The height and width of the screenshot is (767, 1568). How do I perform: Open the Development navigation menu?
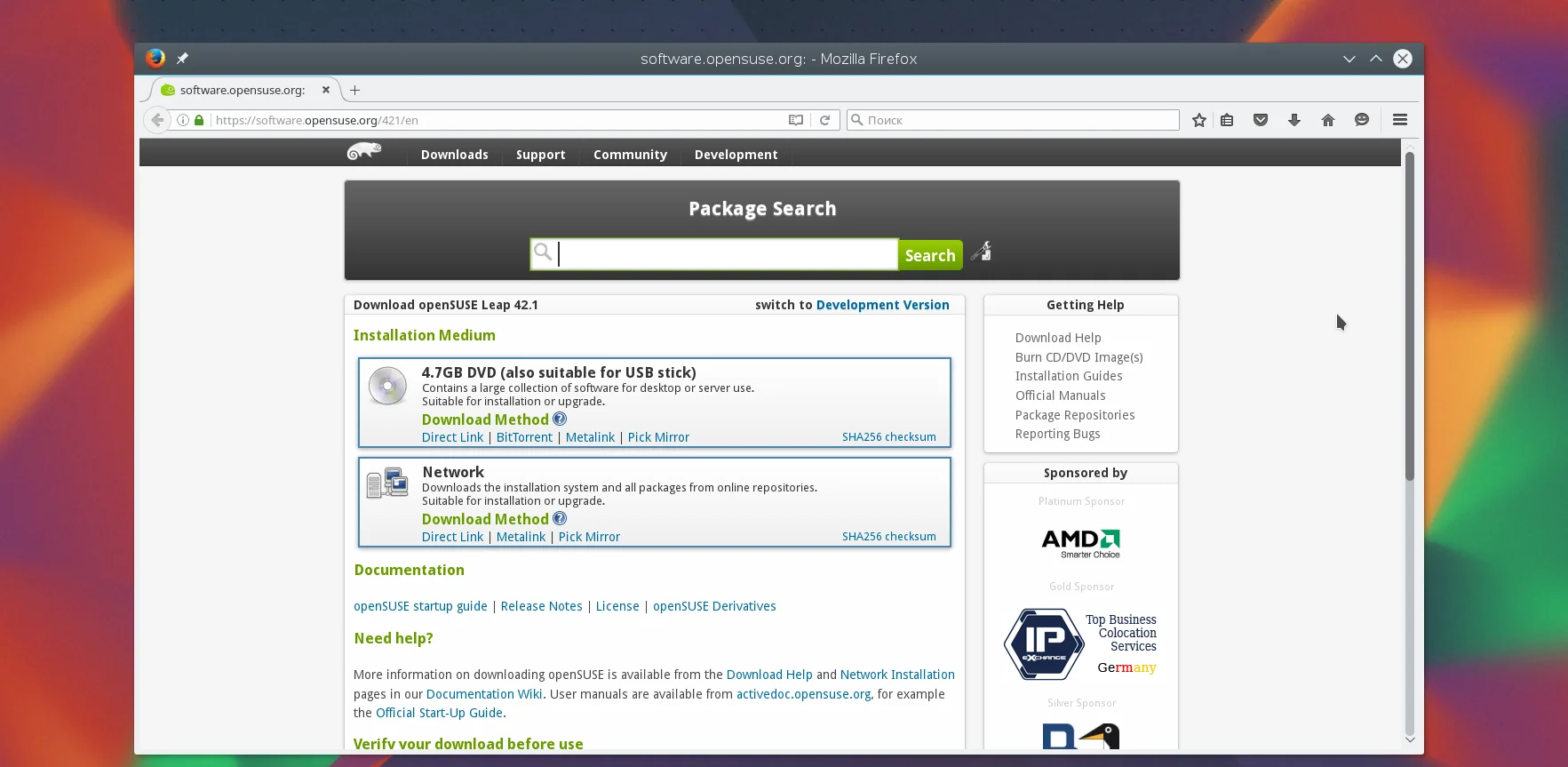tap(736, 155)
